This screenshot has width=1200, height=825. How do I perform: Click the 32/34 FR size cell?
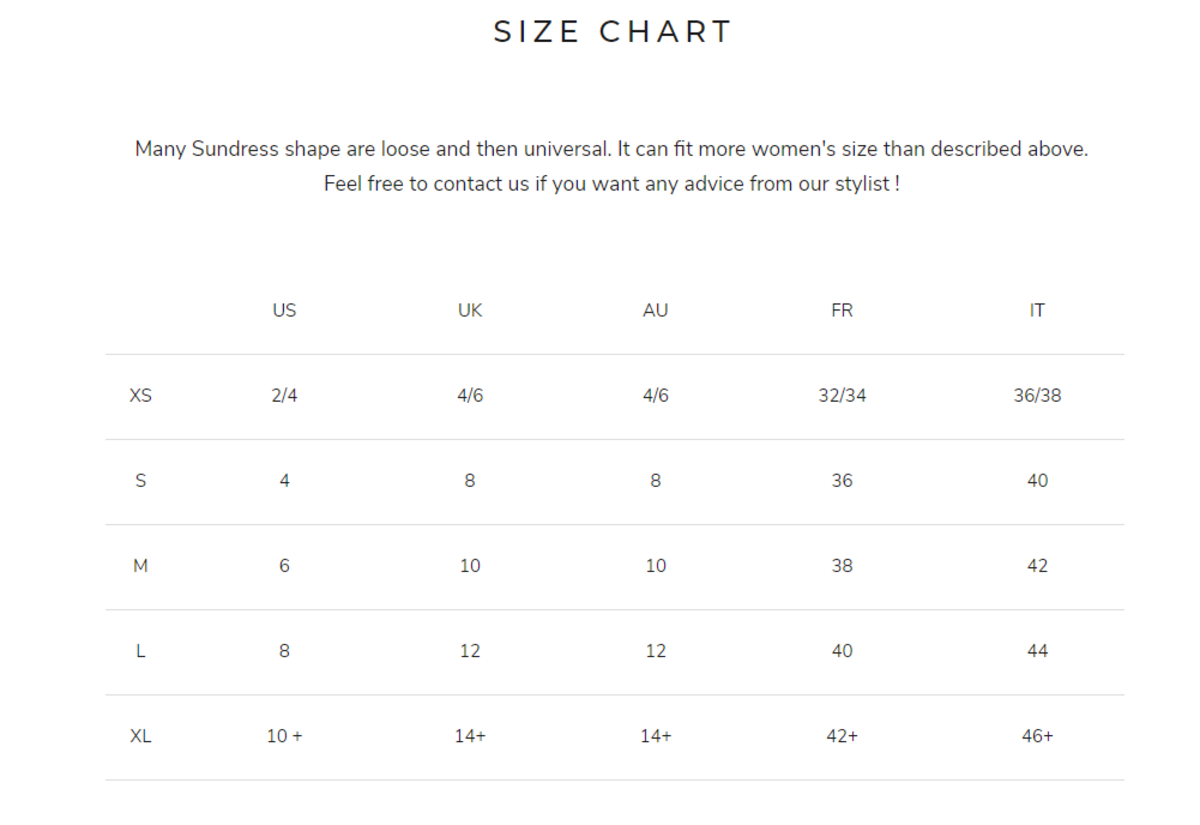pyautogui.click(x=842, y=395)
